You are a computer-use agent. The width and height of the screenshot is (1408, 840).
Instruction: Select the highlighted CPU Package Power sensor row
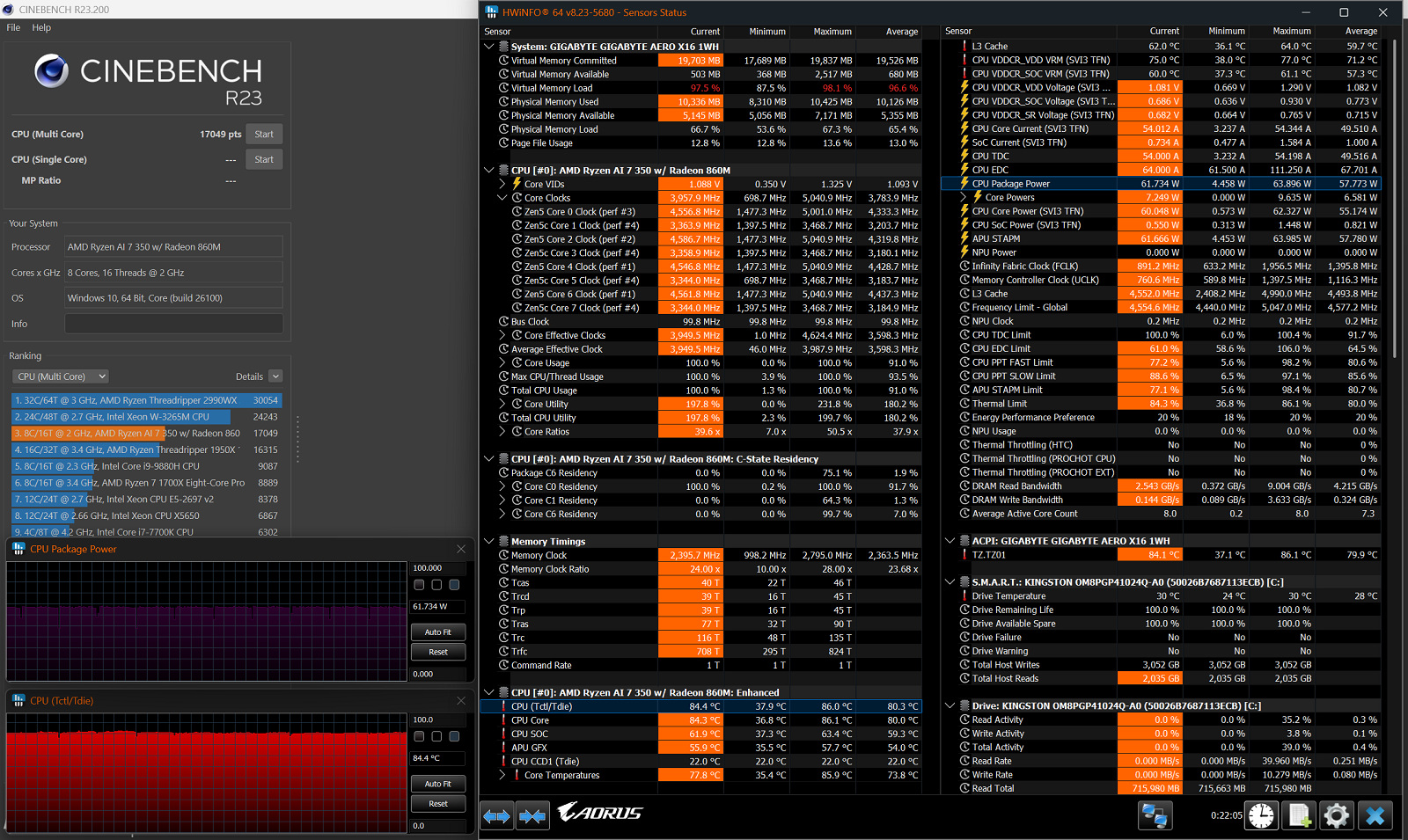coord(1161,184)
